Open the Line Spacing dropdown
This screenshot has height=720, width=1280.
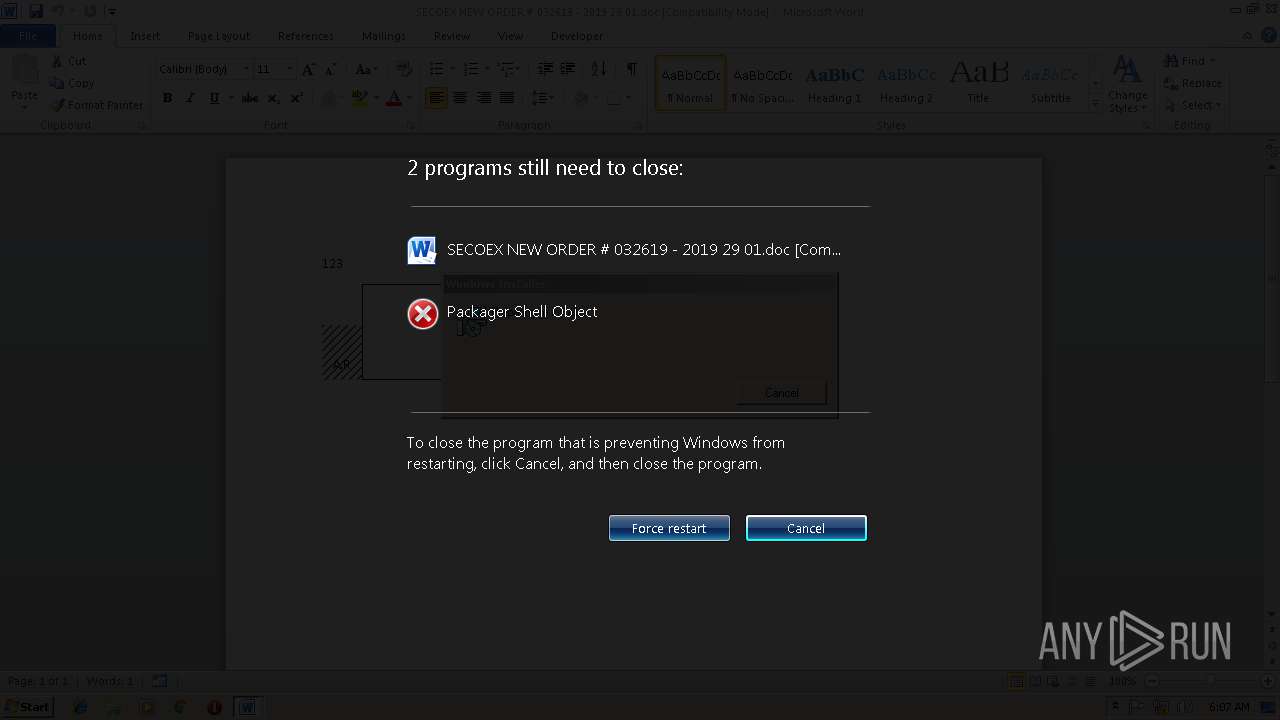pos(542,98)
